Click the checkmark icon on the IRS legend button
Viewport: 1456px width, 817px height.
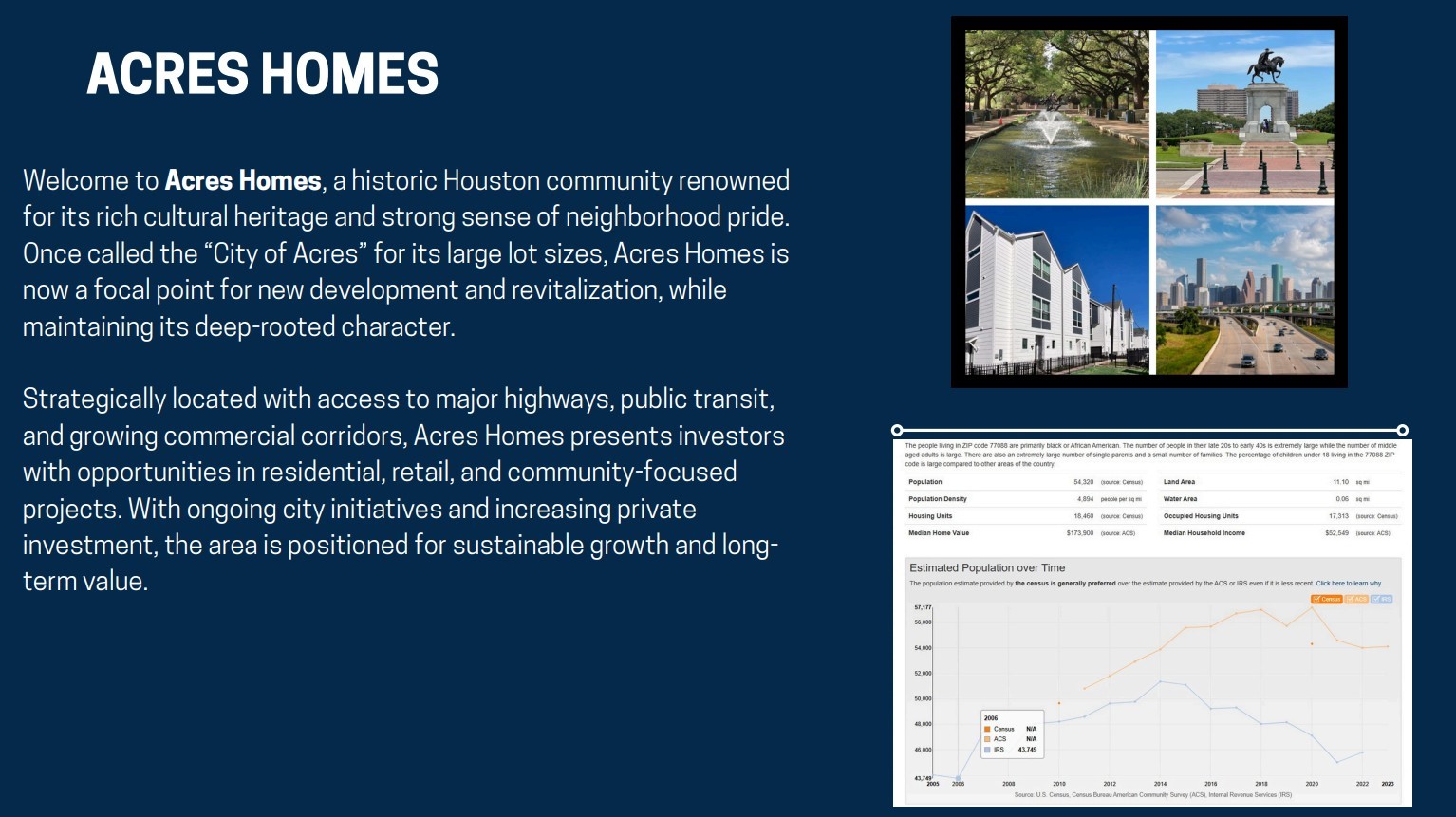click(1377, 599)
